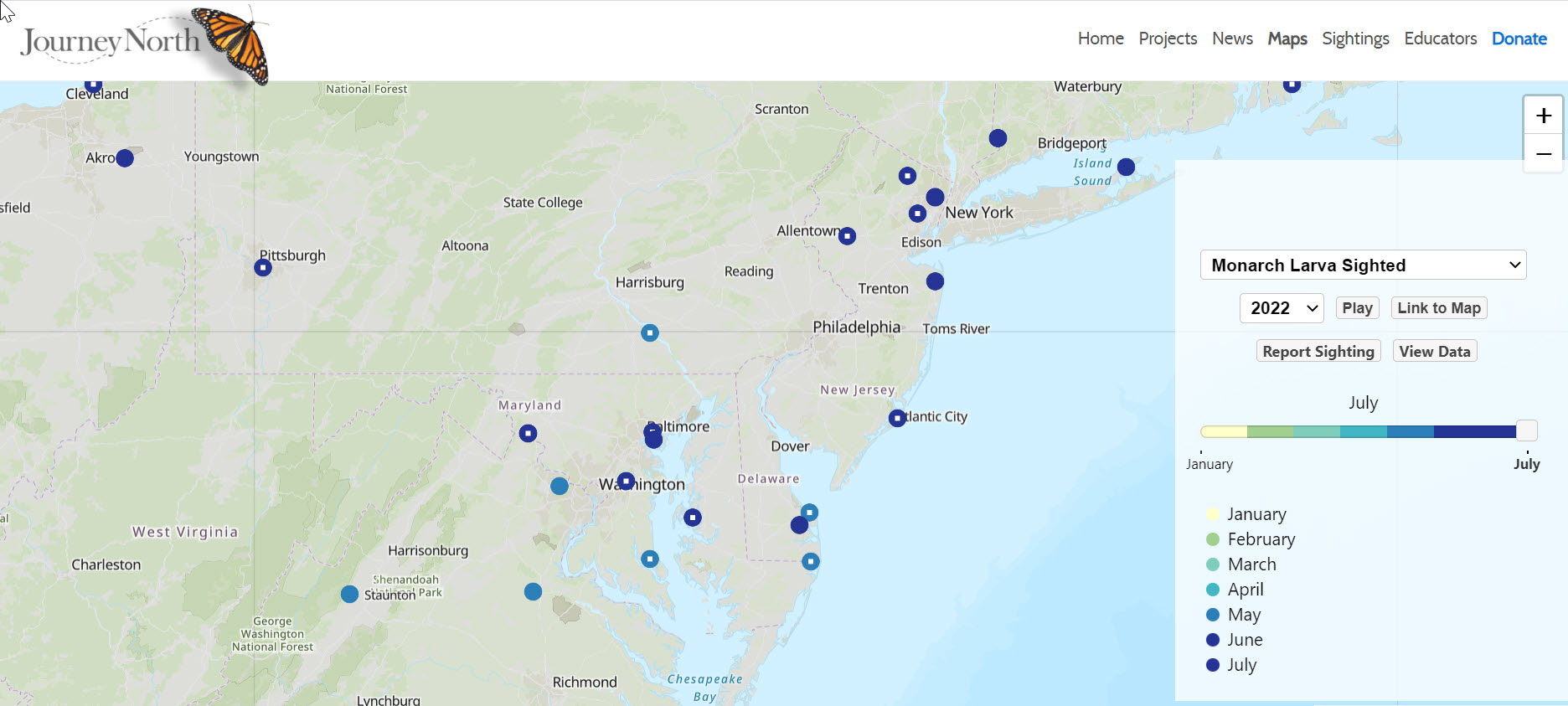The image size is (1568, 706).
Task: Open the Maps menu item
Action: pos(1287,39)
